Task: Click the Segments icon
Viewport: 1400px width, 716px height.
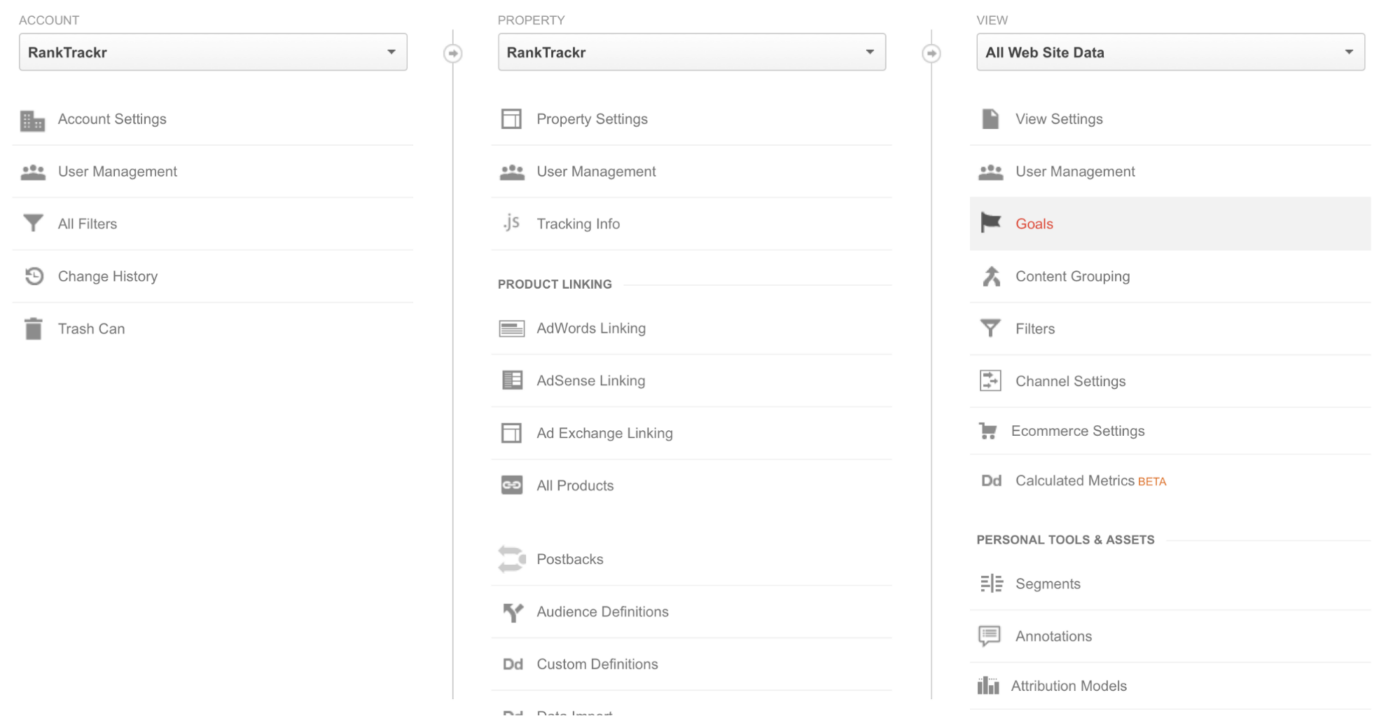Action: click(990, 584)
